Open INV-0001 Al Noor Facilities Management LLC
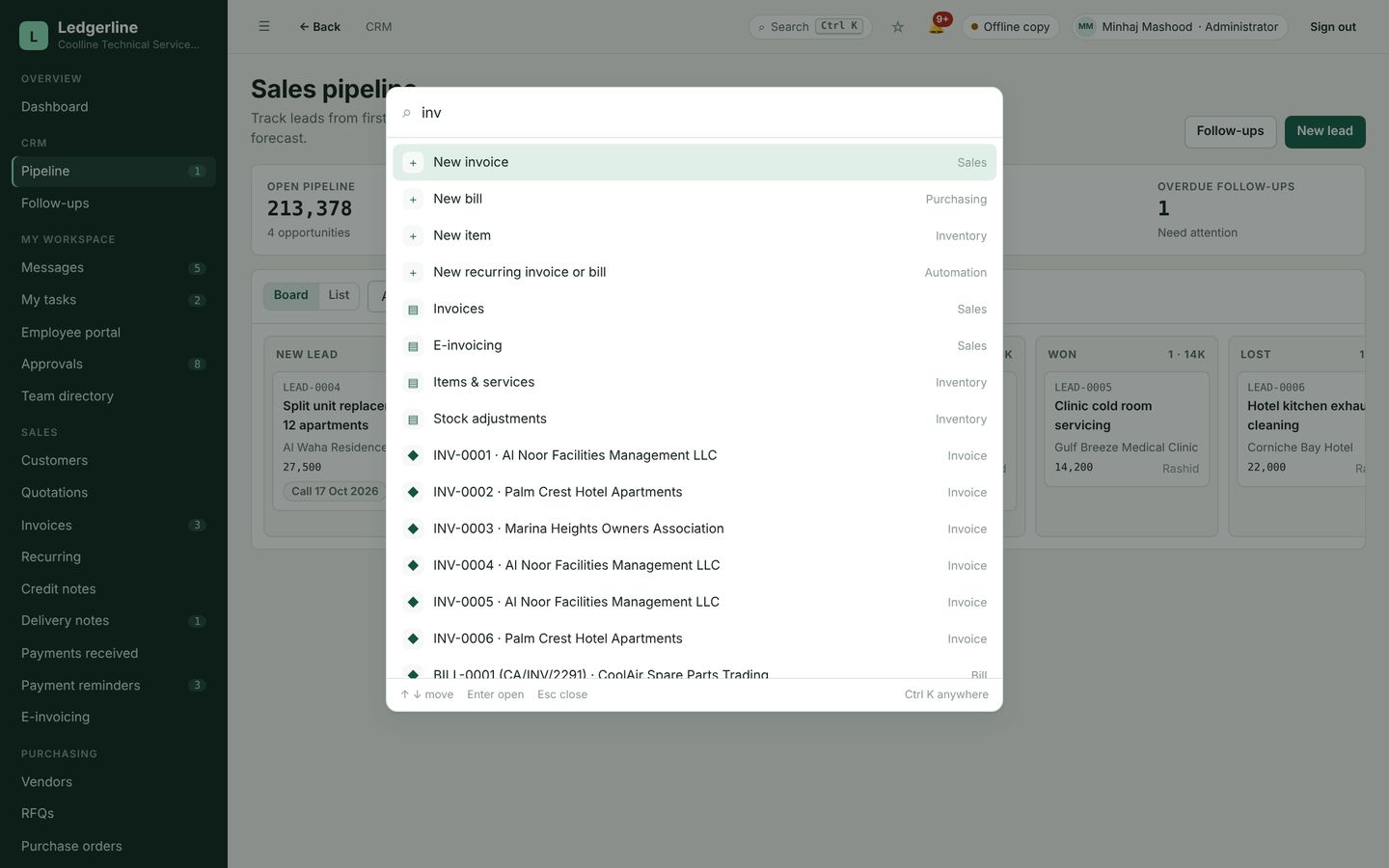The width and height of the screenshot is (1389, 868). (694, 455)
